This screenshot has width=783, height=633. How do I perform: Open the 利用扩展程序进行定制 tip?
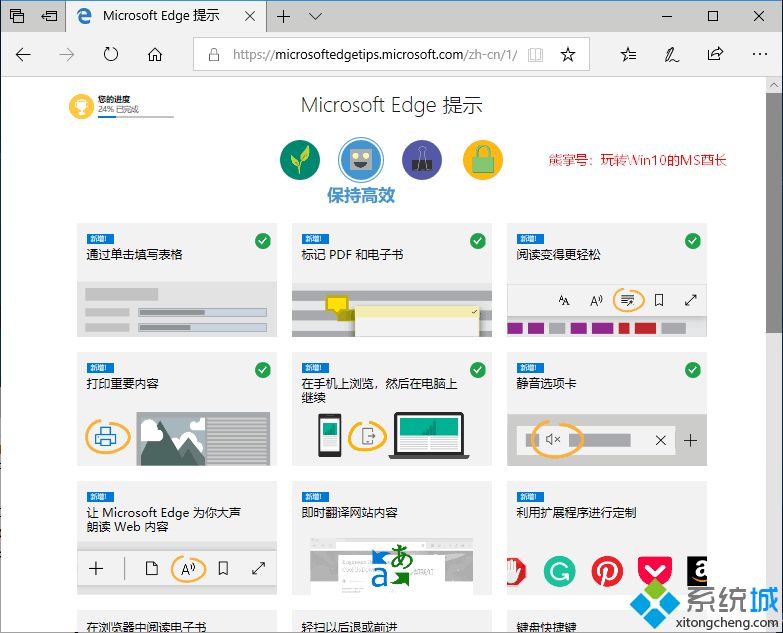(x=607, y=538)
